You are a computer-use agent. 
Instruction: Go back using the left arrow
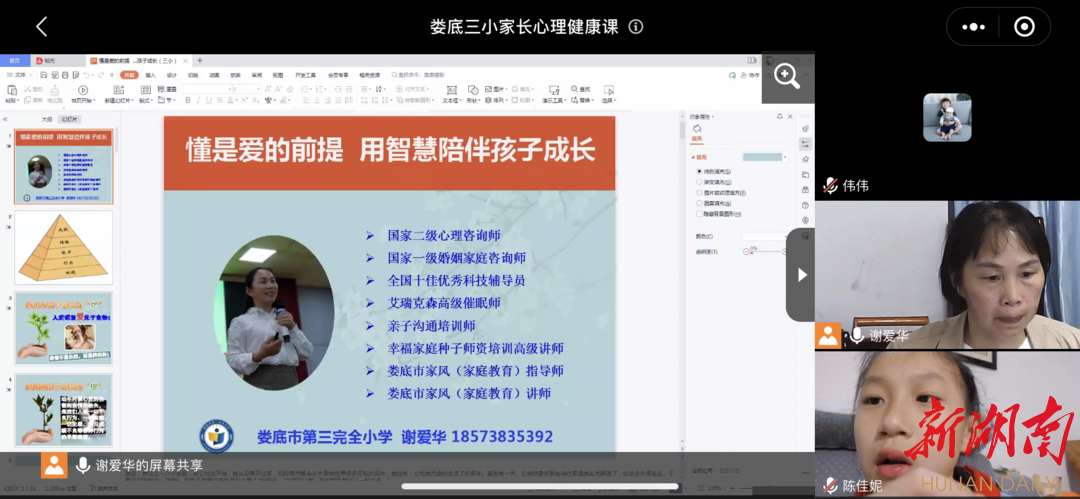(41, 27)
